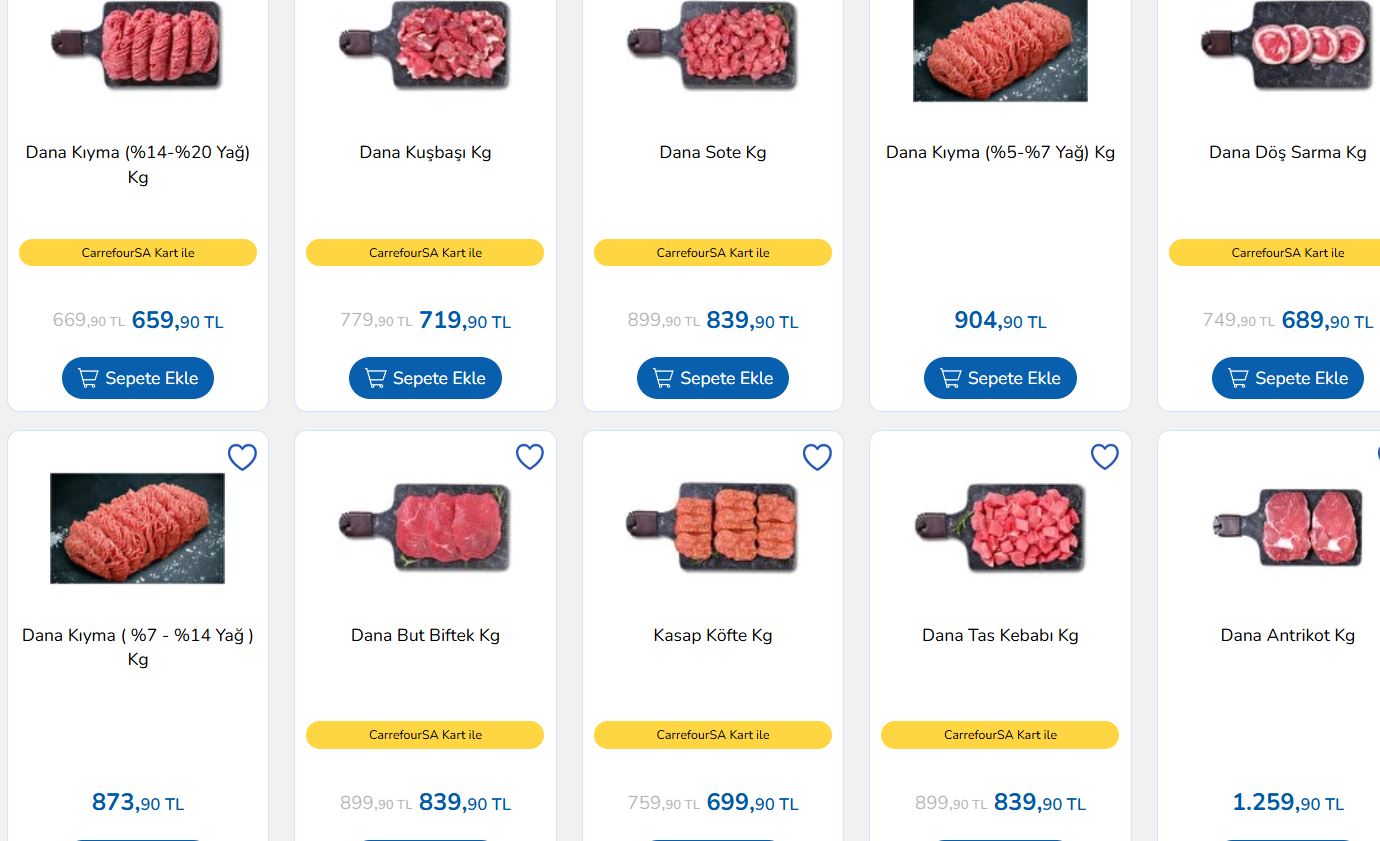Screen dimensions: 1380x841
Task: Add Dana Döş Sarma Kg to the basket
Action: (1288, 378)
